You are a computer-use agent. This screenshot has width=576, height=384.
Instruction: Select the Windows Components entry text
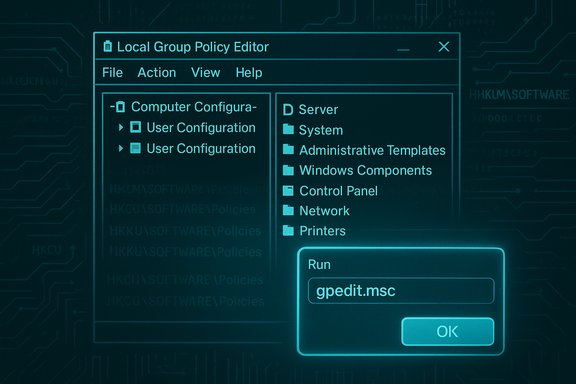point(366,171)
